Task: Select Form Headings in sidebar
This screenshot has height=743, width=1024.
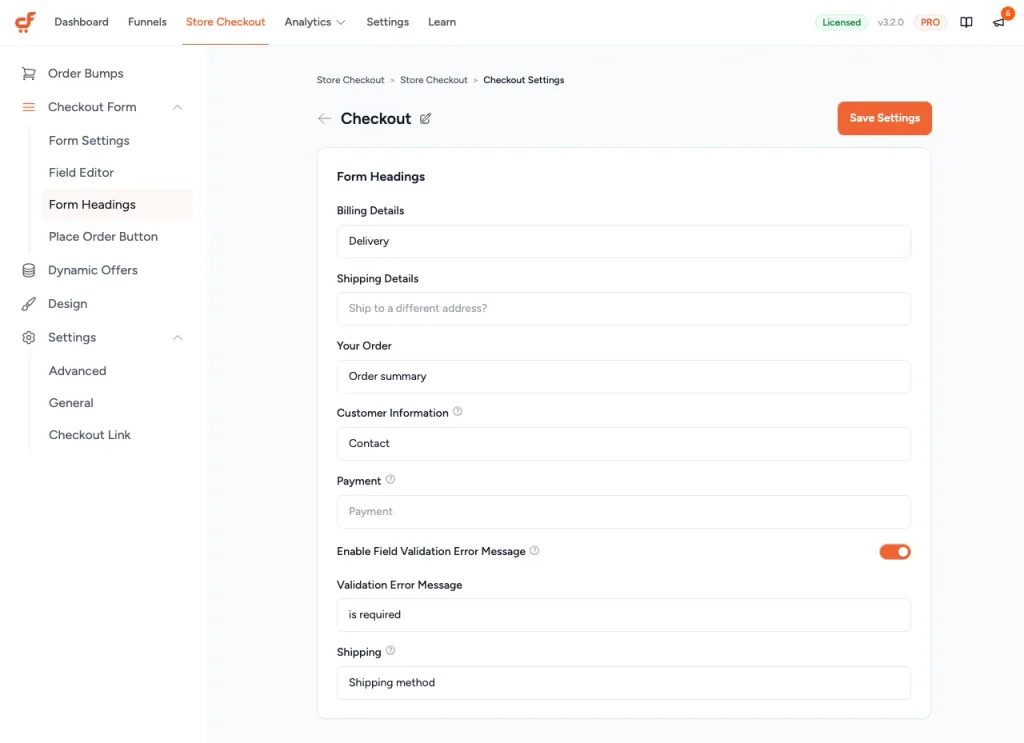Action: click(117, 204)
